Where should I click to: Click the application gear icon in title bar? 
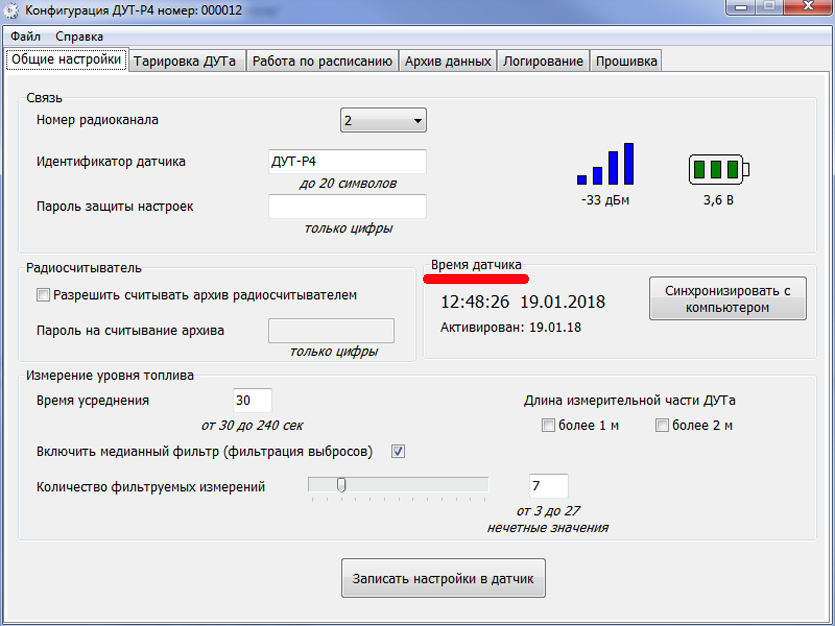(x=11, y=11)
